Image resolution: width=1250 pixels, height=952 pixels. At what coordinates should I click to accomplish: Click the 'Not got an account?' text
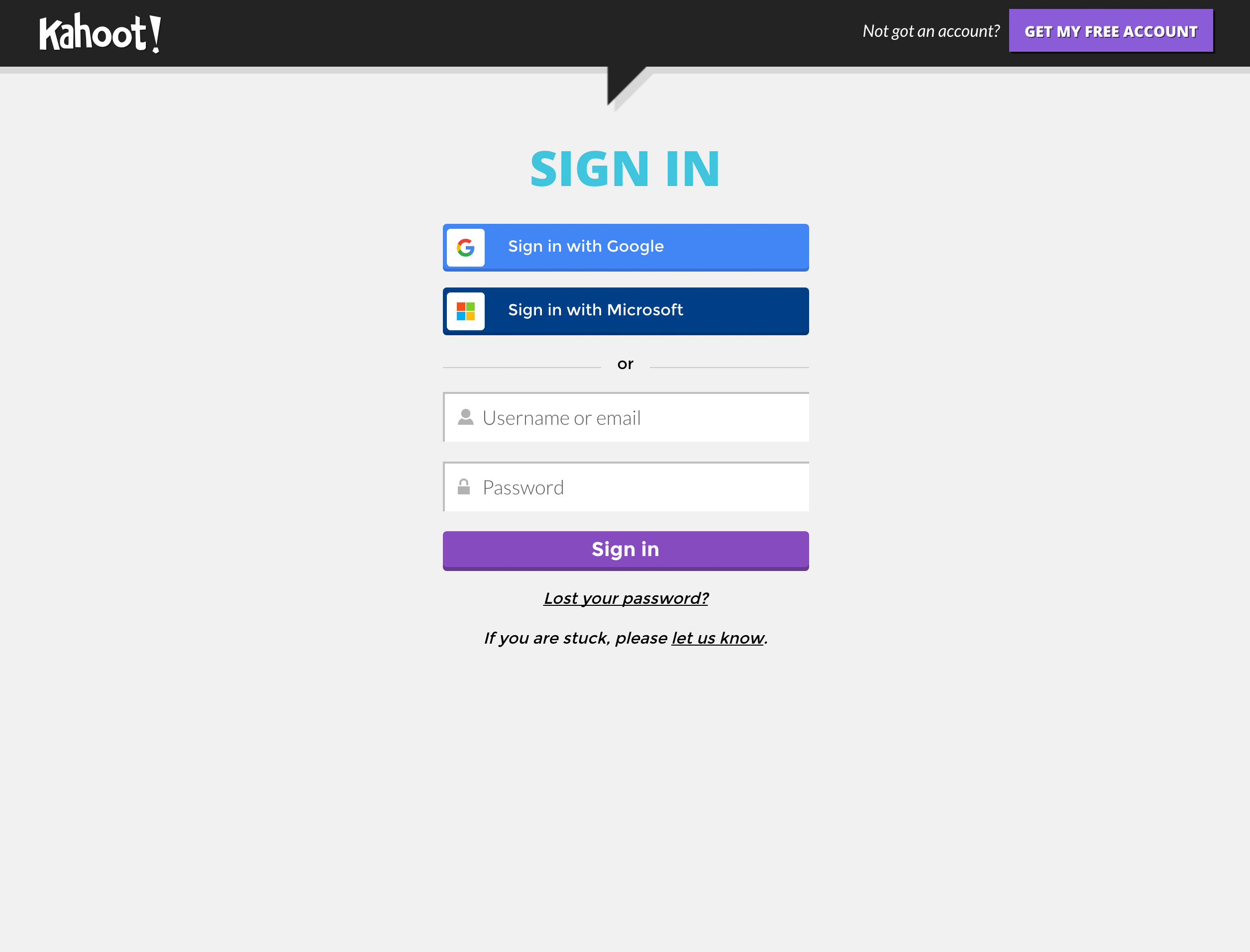(x=931, y=30)
